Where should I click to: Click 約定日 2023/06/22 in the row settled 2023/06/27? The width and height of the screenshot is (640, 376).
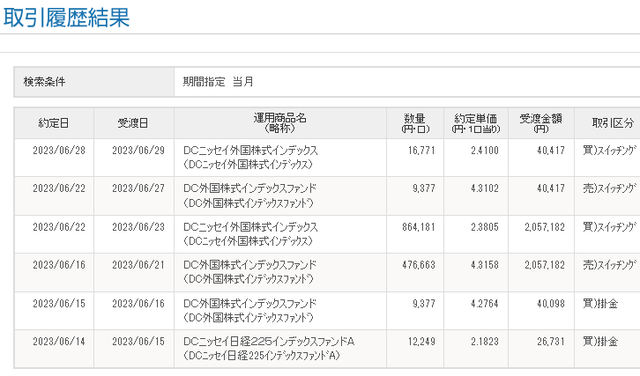point(59,188)
